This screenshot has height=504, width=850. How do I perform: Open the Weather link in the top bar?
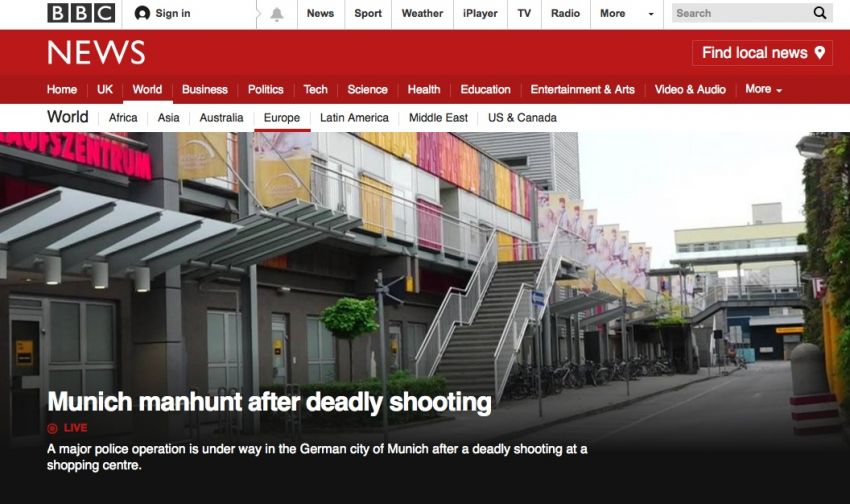click(x=422, y=14)
